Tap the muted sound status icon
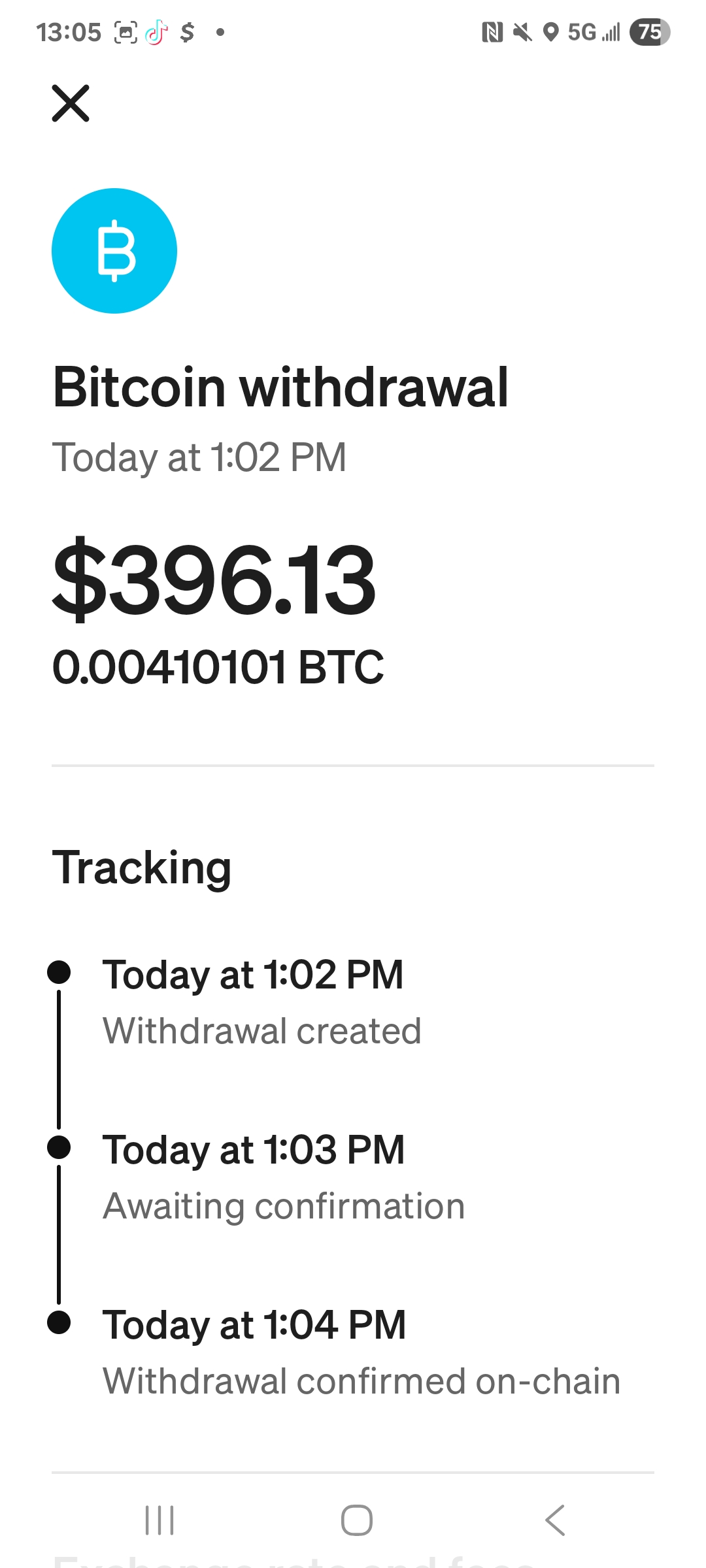The width and height of the screenshot is (706, 1568). tap(522, 32)
